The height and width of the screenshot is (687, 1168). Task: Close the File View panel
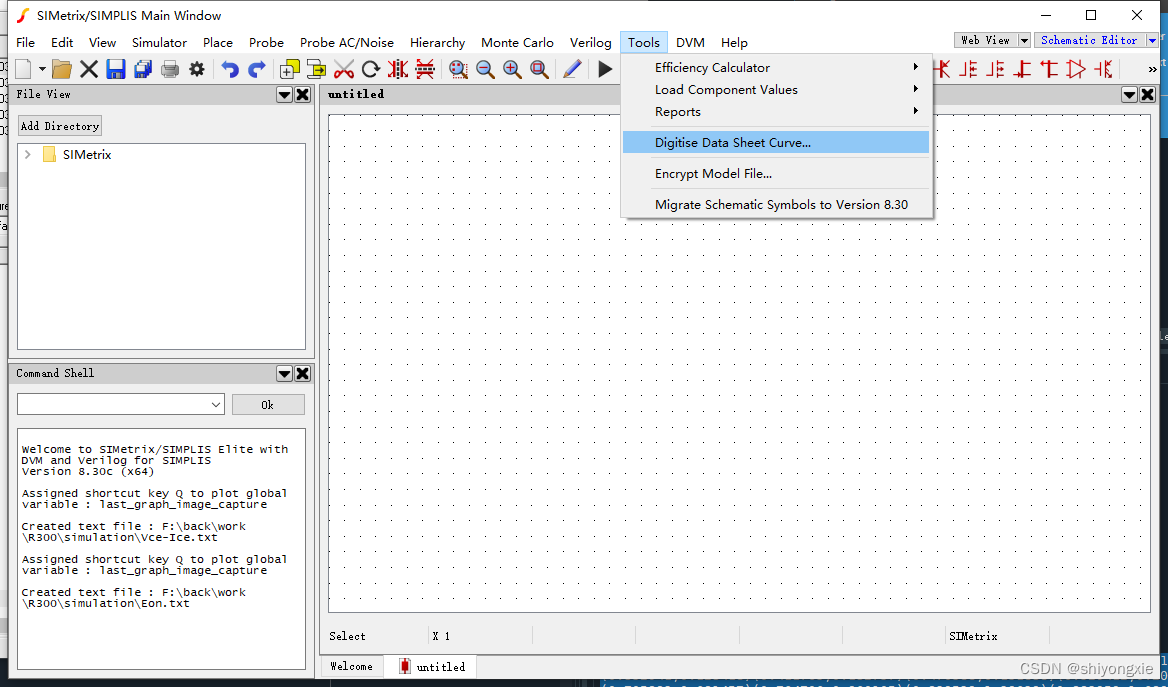click(302, 95)
